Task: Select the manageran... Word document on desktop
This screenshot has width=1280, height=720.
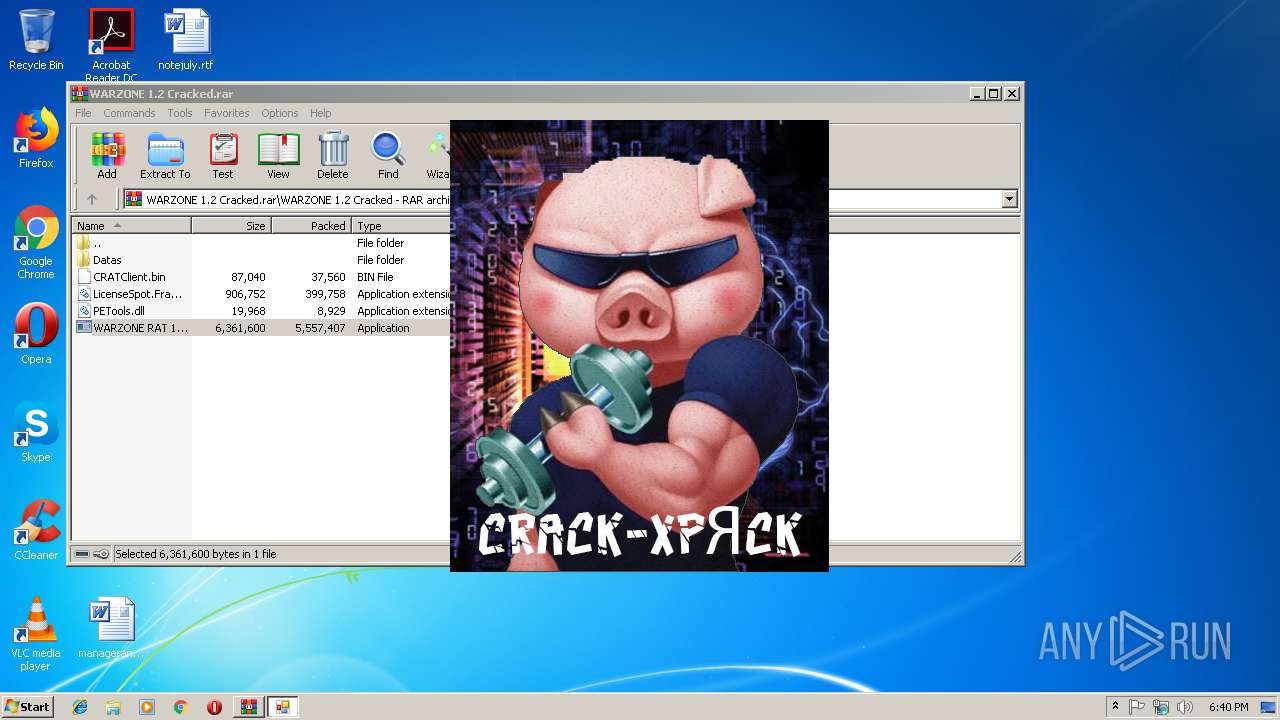Action: [111, 628]
